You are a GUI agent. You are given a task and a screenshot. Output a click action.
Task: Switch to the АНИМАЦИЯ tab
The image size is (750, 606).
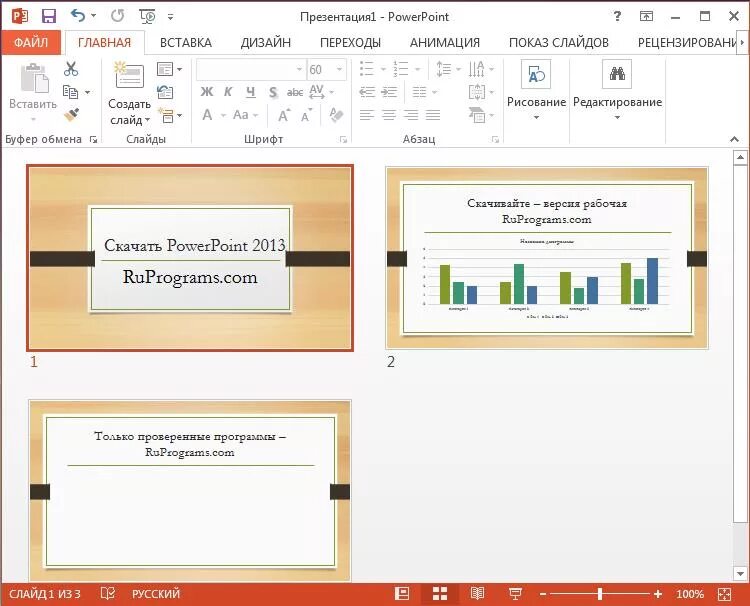(x=444, y=43)
